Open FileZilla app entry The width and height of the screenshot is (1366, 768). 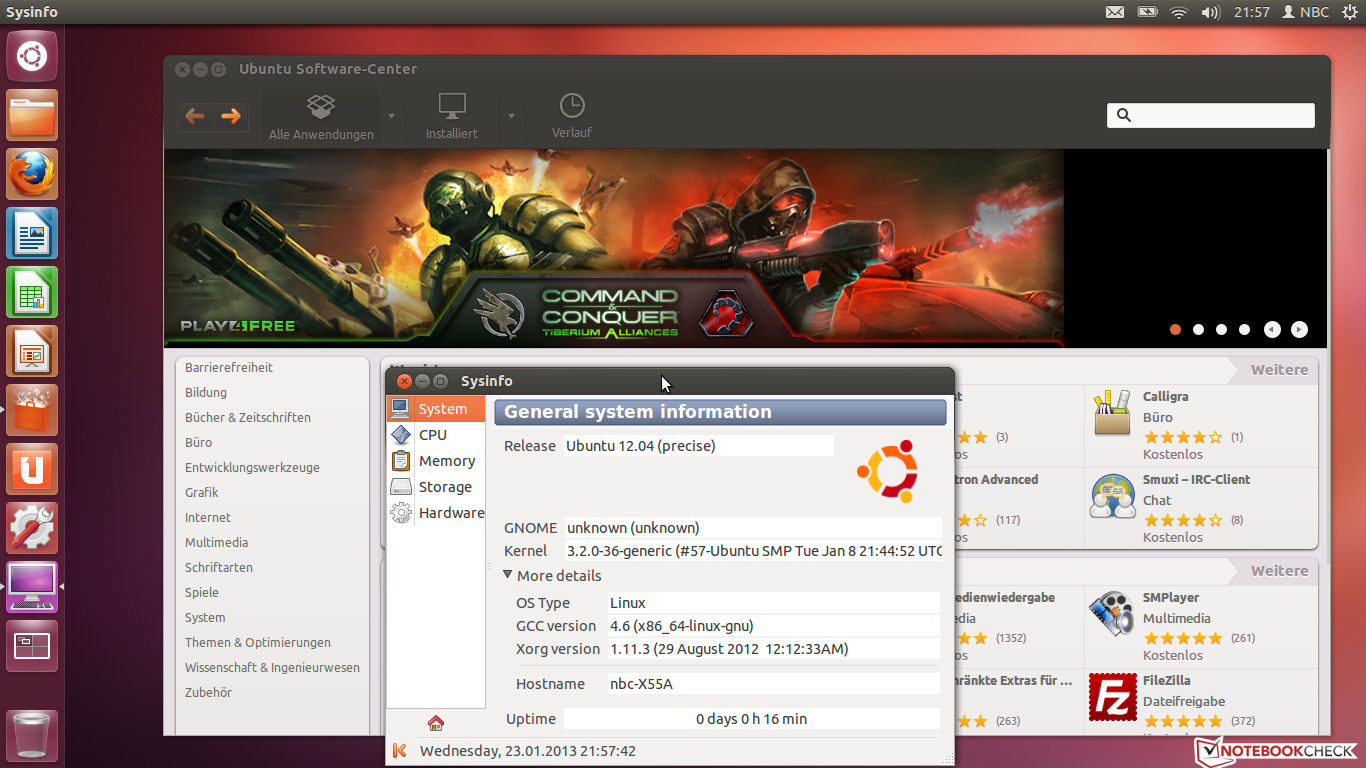[x=1201, y=704]
